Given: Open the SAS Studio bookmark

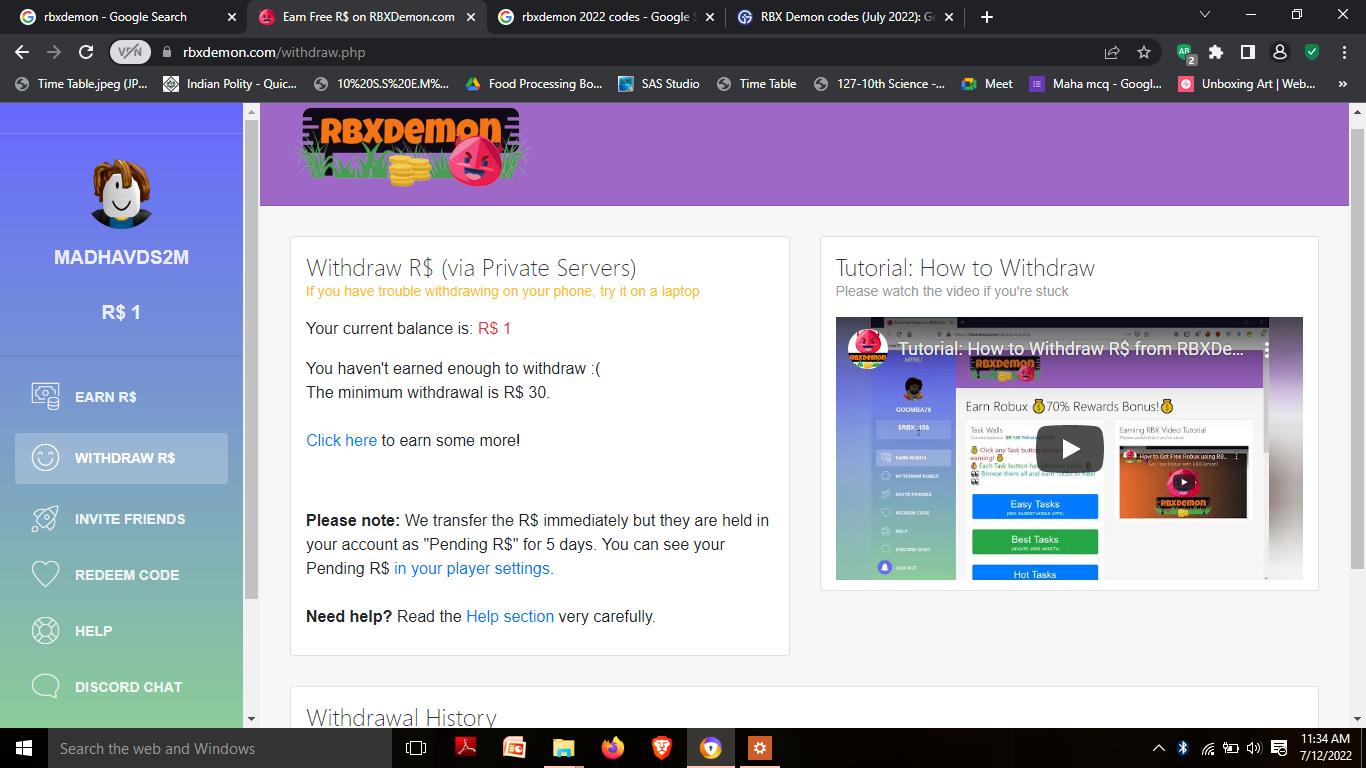Looking at the screenshot, I should click(659, 84).
